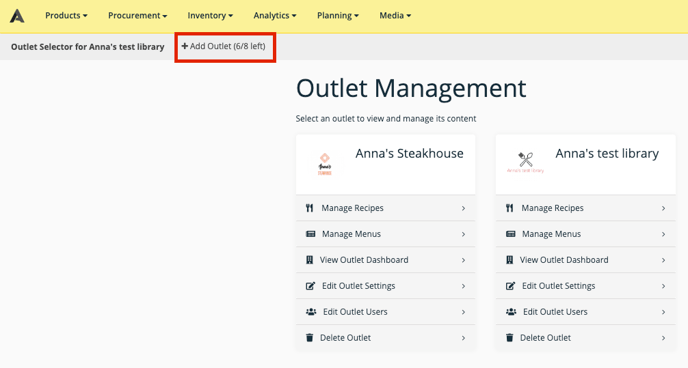688x368 pixels.
Task: Click chevron on test library Delete Outlet row
Action: (x=663, y=338)
